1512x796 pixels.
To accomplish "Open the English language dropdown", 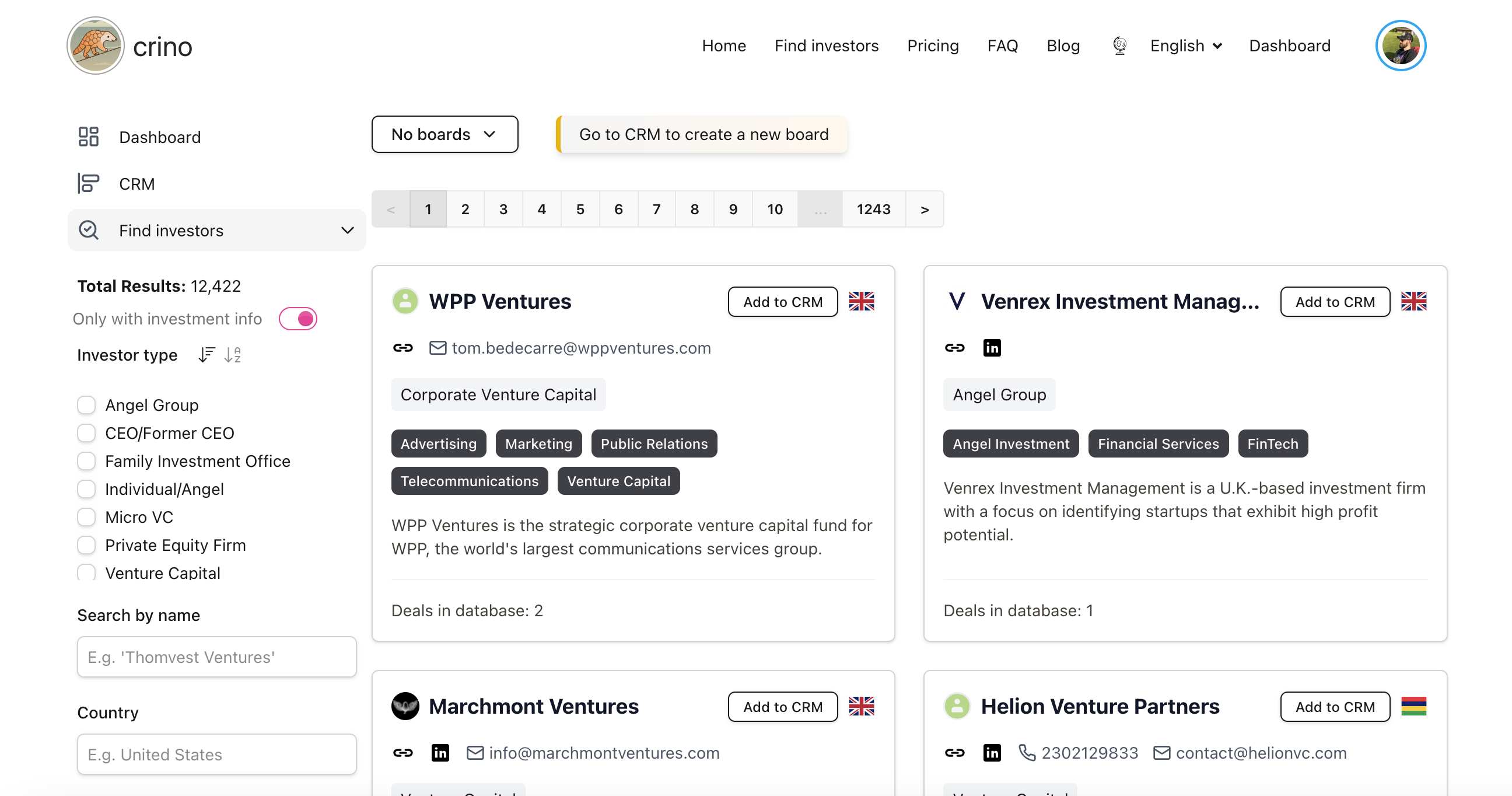I will coord(1185,46).
